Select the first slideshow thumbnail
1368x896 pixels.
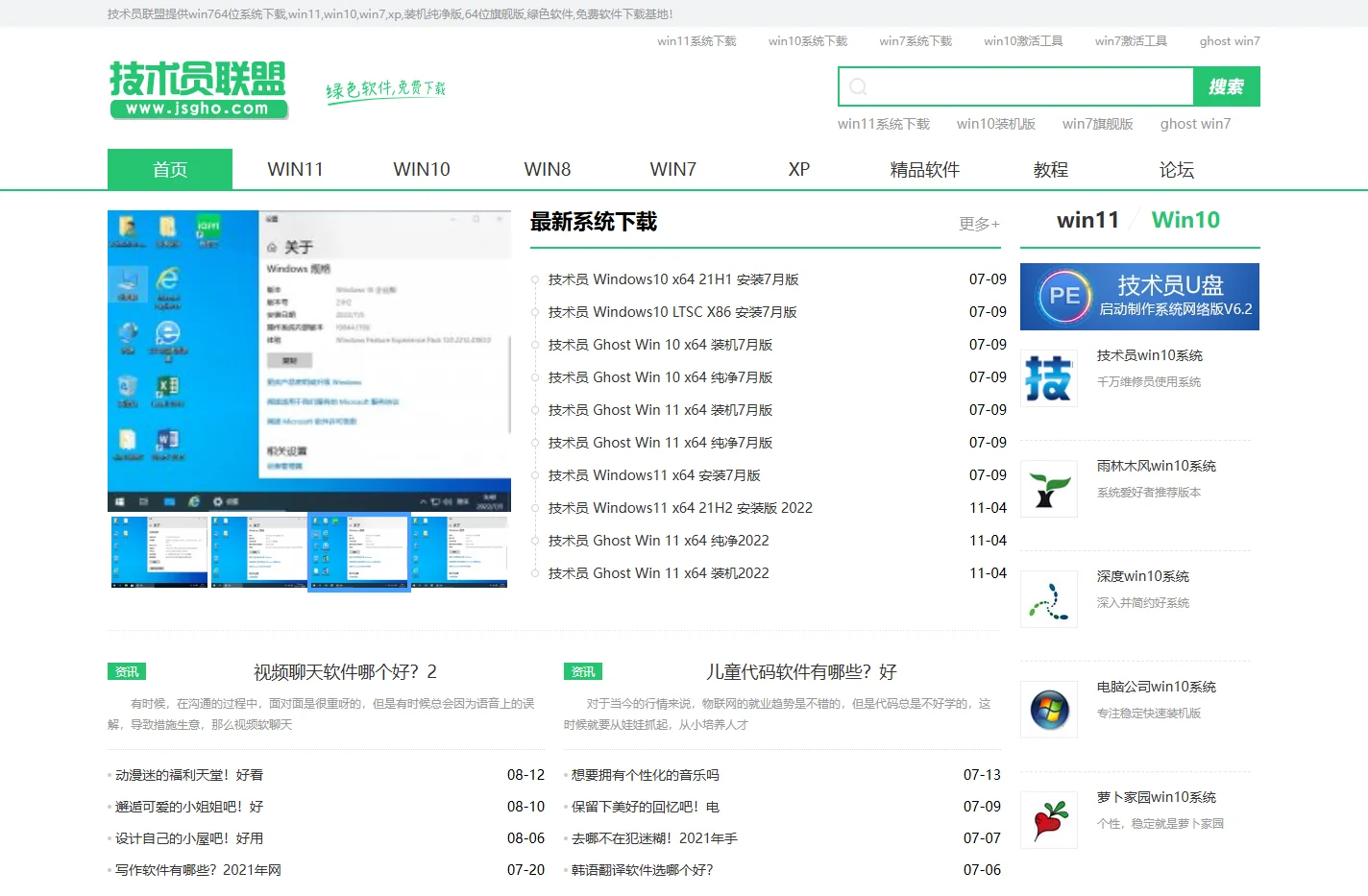(x=159, y=552)
